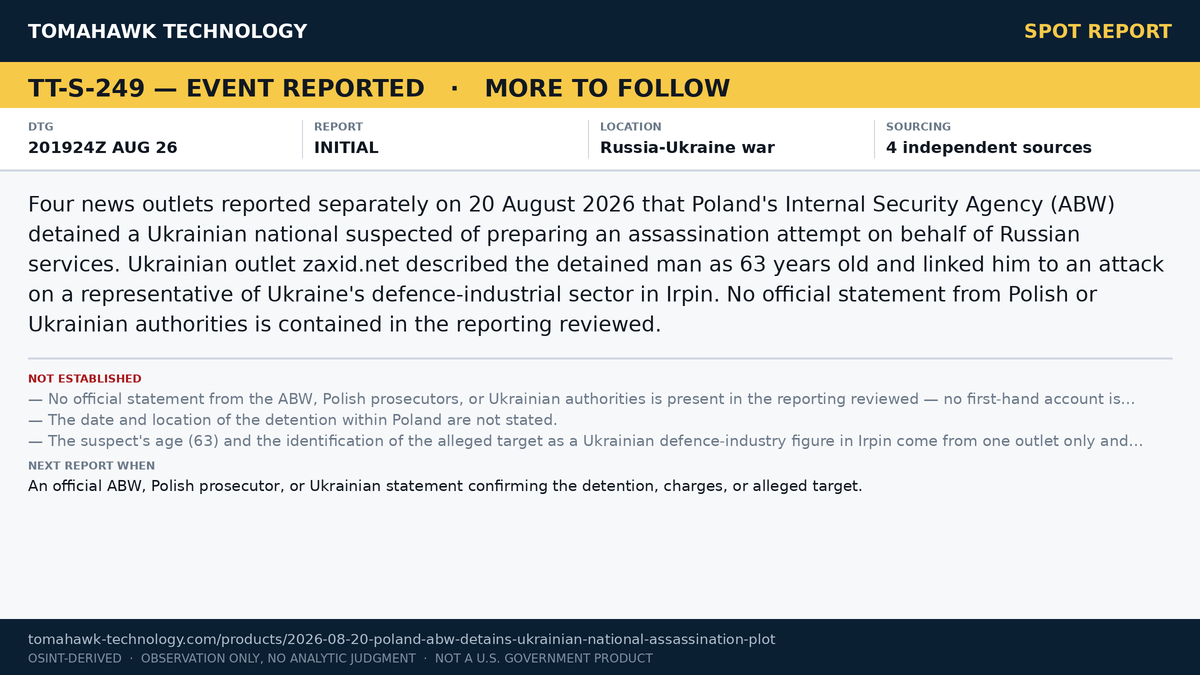
Task: Click the line starting "detained a Ukrainian national"
Action: [554, 235]
